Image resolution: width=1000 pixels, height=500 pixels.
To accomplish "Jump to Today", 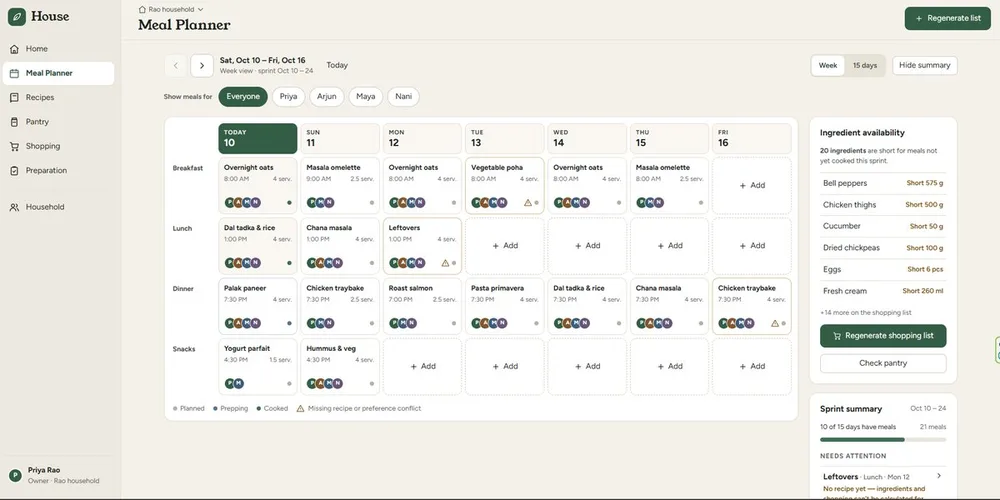I will click(337, 65).
